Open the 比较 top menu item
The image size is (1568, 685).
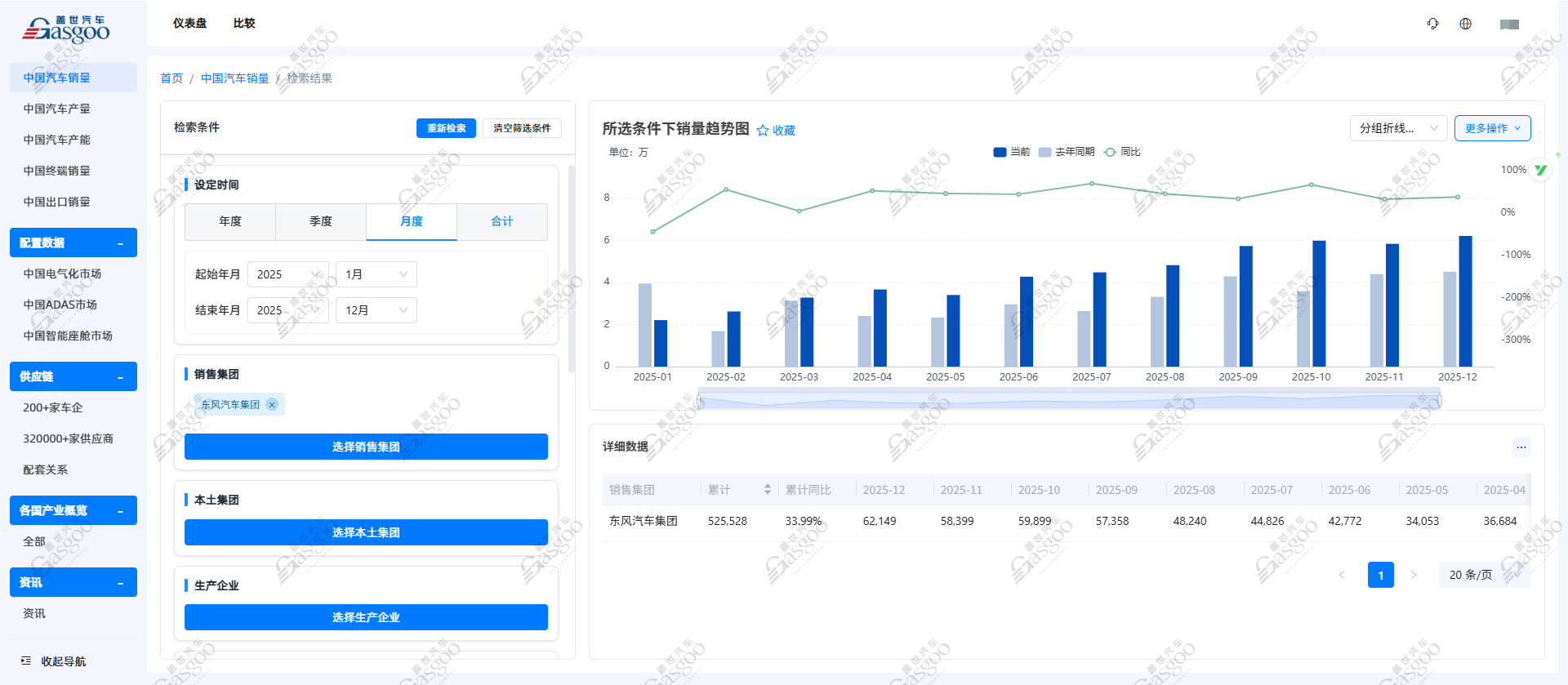tap(244, 23)
